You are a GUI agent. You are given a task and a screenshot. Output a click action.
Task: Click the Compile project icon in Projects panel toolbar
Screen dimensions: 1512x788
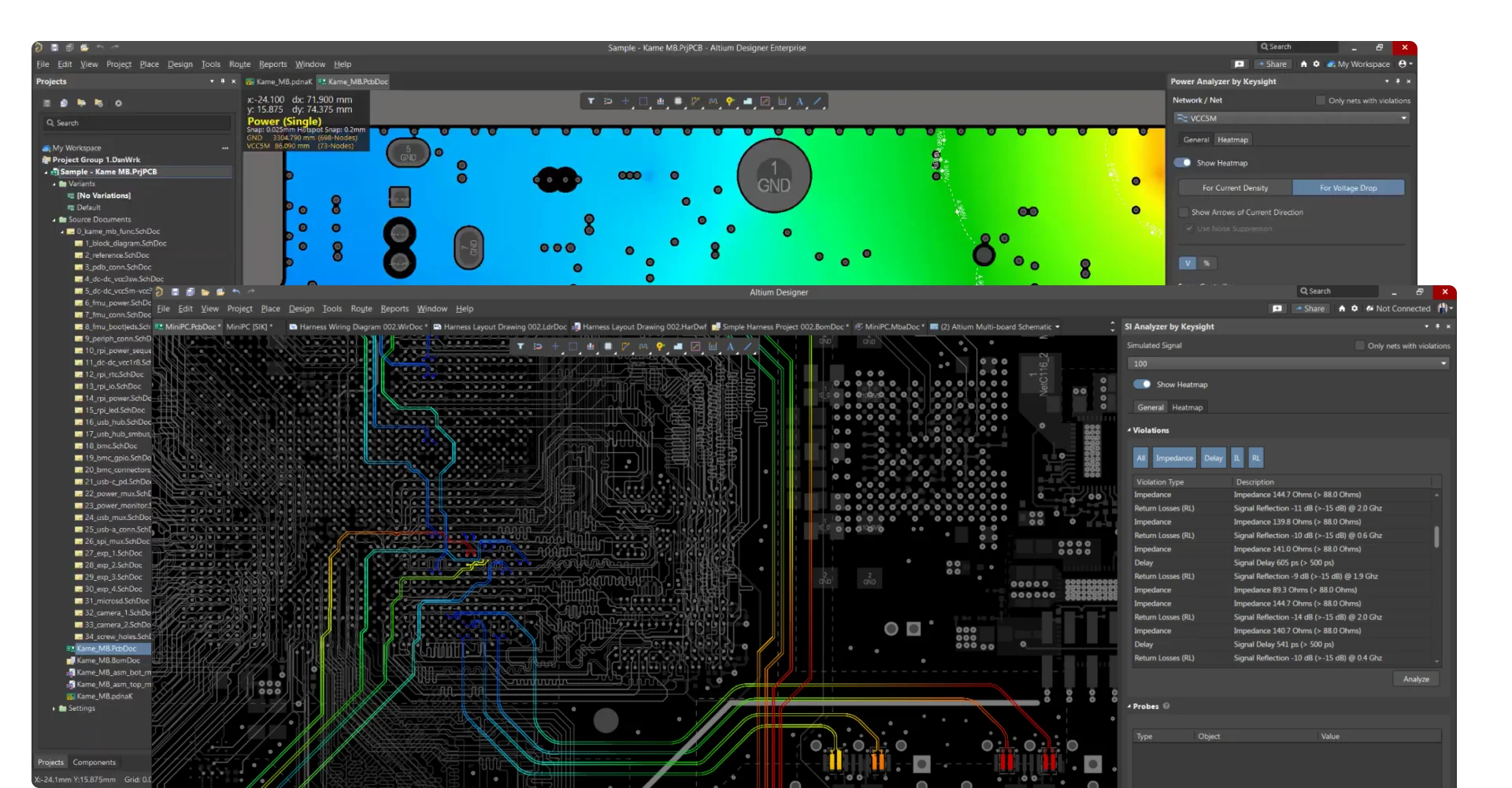[64, 103]
